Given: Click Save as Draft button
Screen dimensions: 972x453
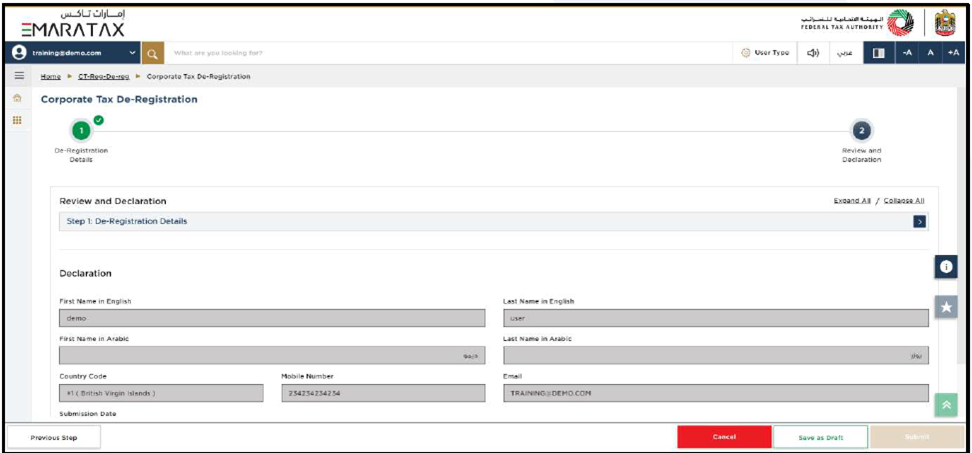Looking at the screenshot, I should click(x=820, y=437).
